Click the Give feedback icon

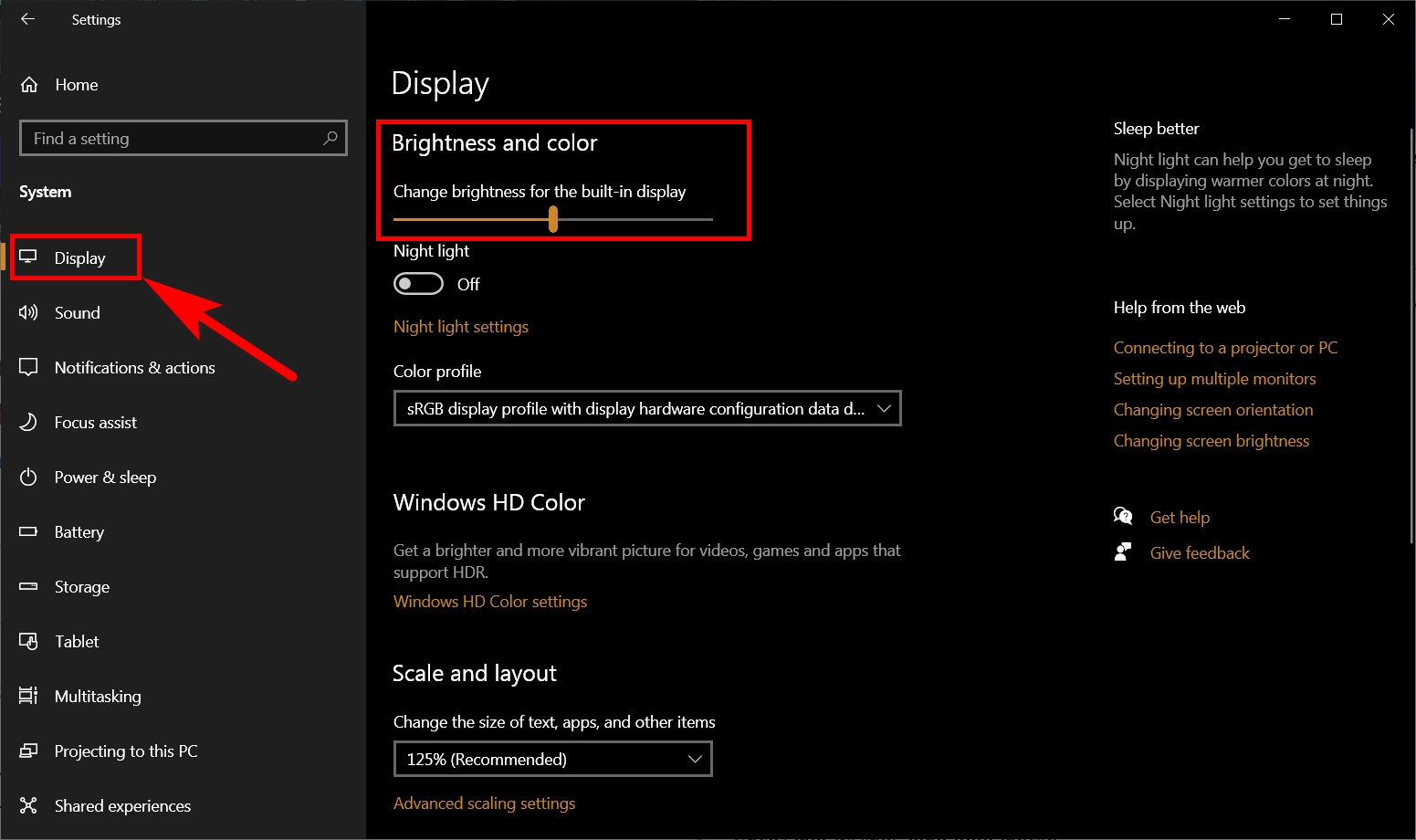pos(1123,552)
